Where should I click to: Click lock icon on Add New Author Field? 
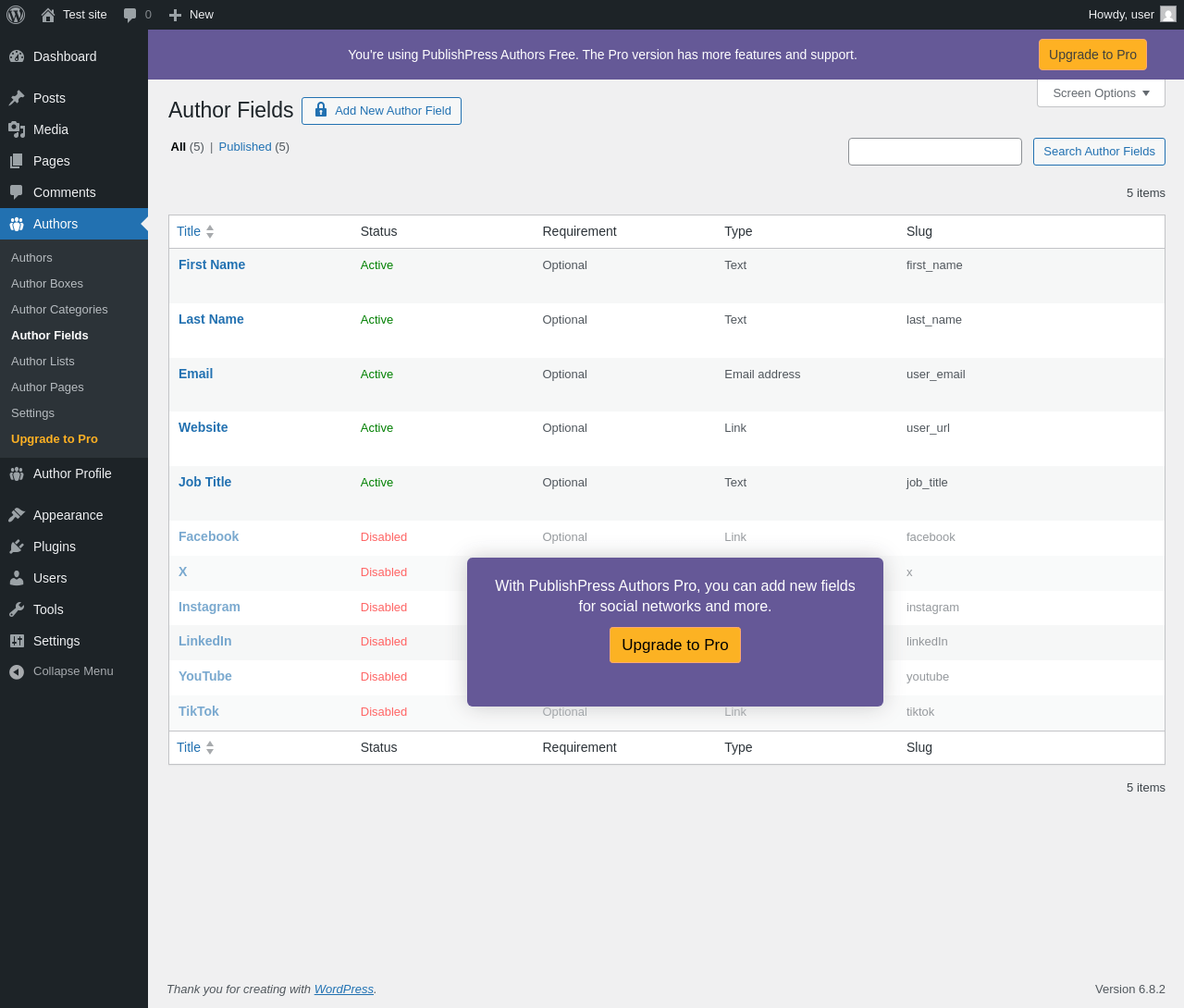pyautogui.click(x=321, y=110)
